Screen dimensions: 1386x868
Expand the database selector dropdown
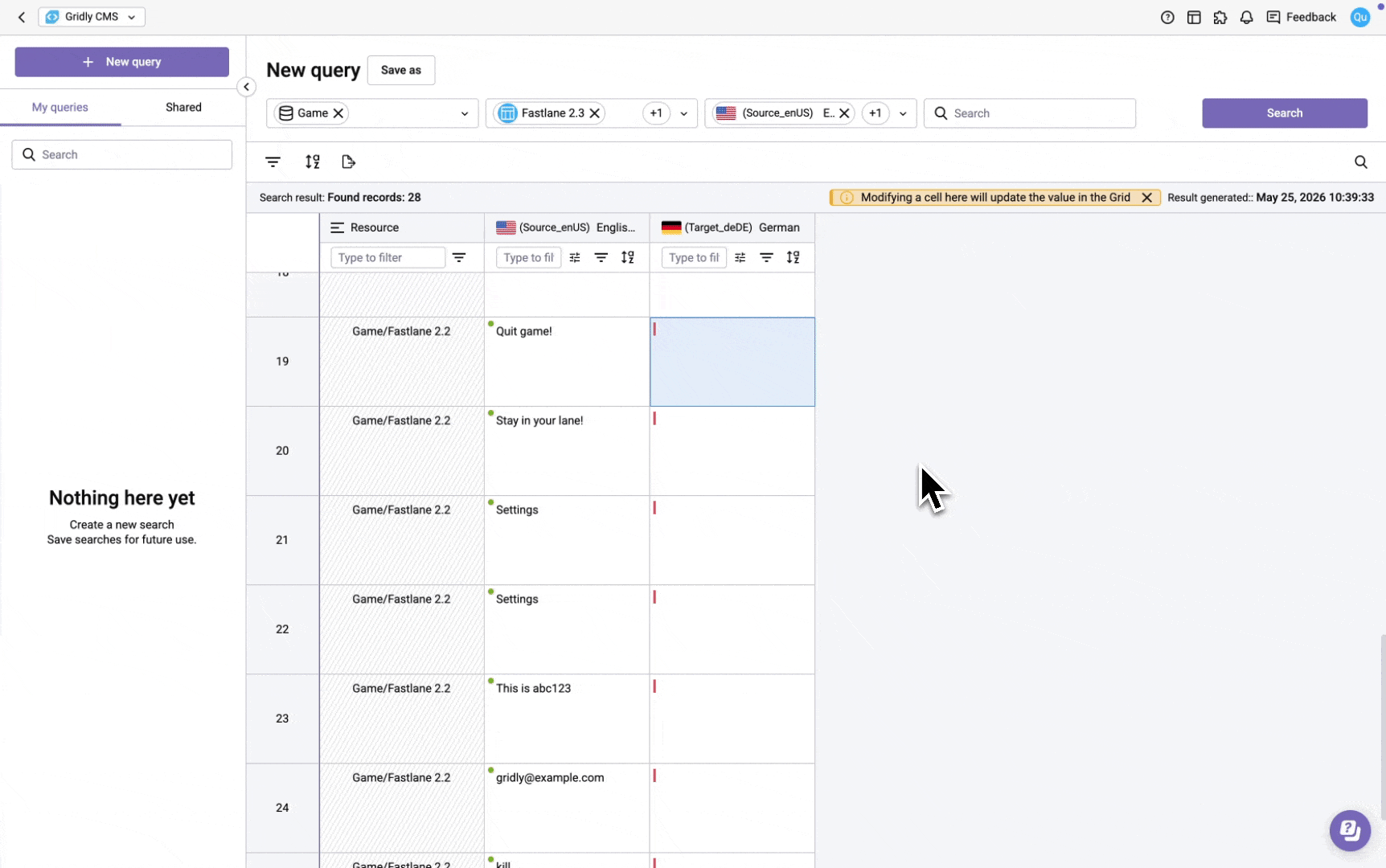[465, 113]
